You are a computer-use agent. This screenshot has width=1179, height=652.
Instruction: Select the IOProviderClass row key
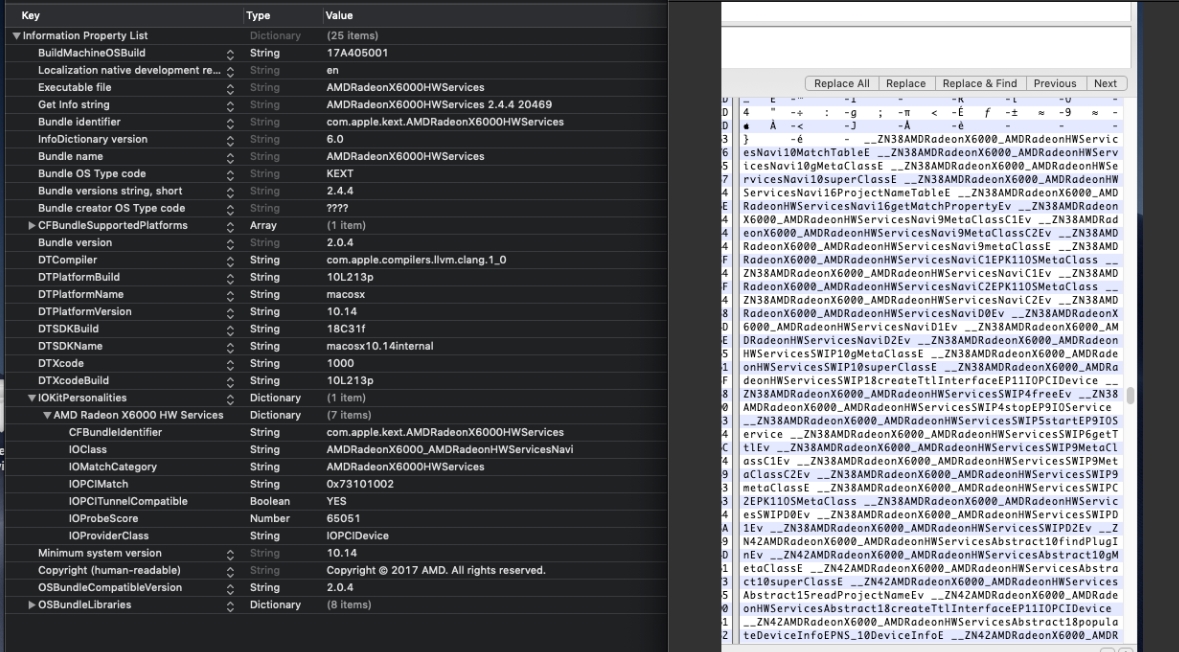[108, 536]
